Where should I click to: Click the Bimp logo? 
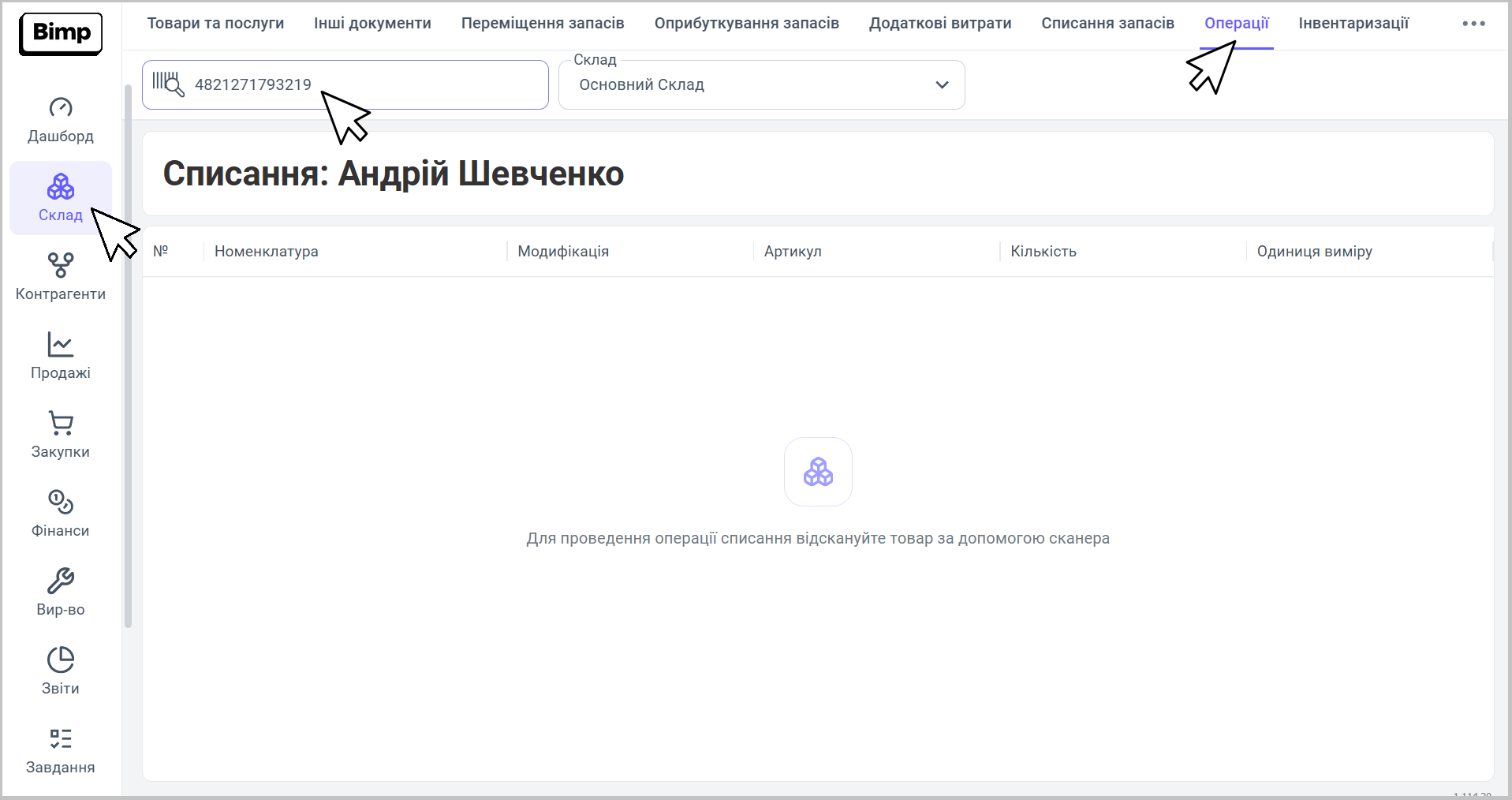click(61, 33)
